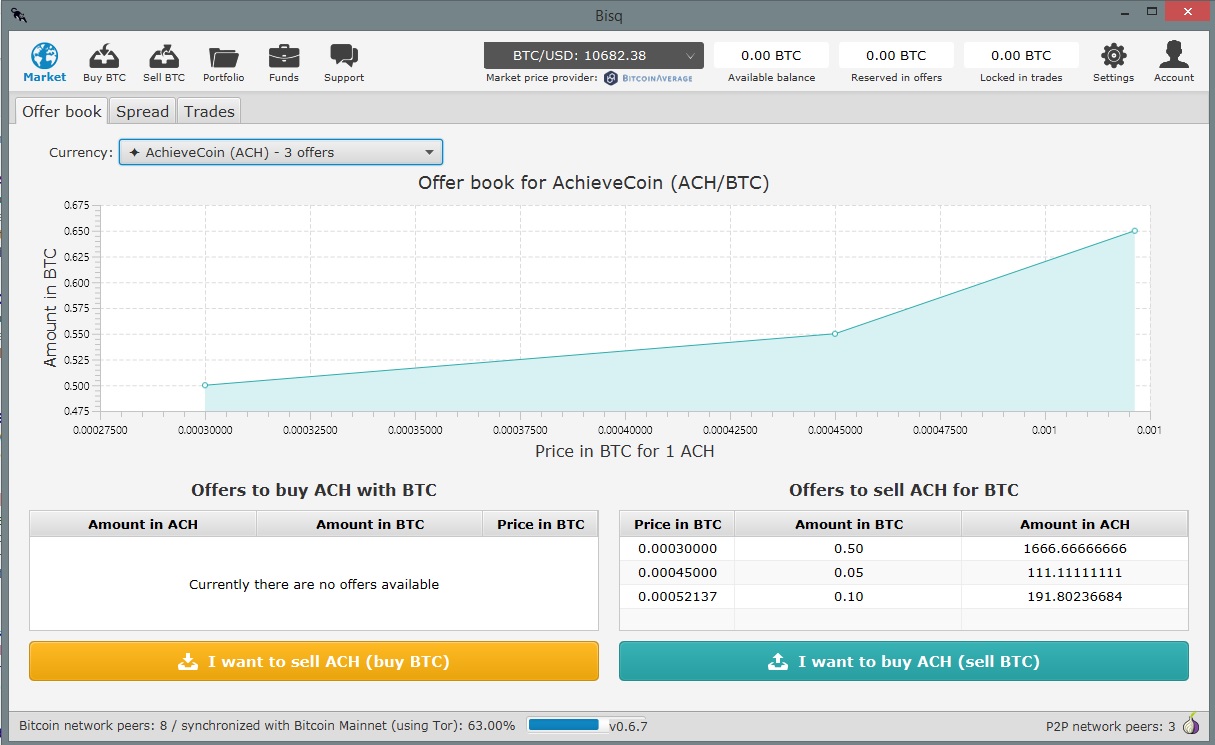Click the Market price provider label
The image size is (1215, 745).
point(542,78)
